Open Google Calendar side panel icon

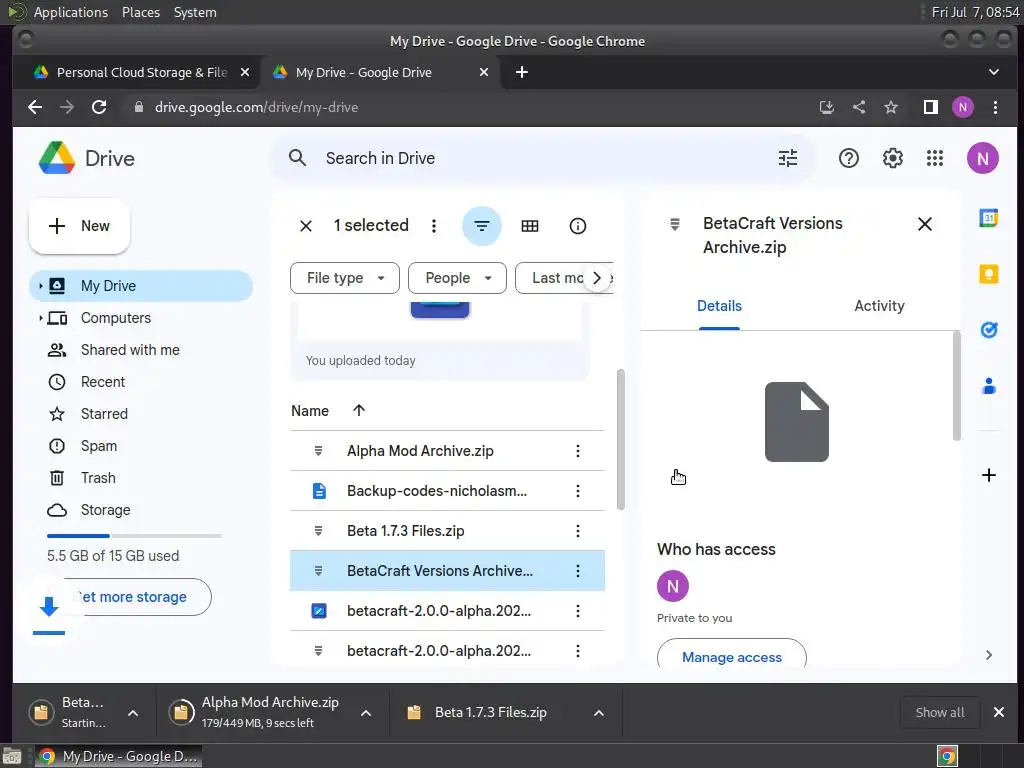[x=988, y=218]
